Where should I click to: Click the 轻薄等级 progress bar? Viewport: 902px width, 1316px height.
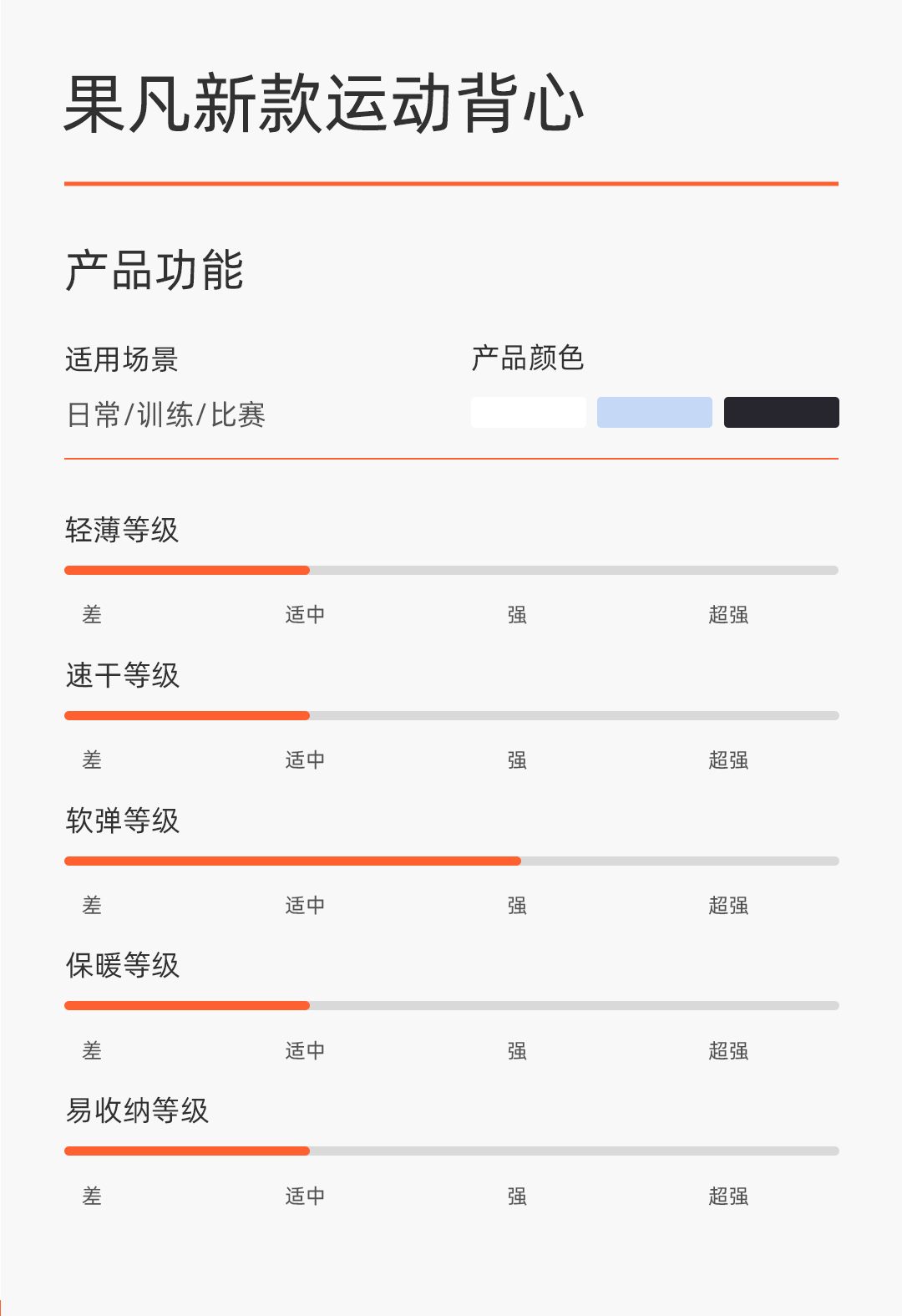[x=451, y=571]
